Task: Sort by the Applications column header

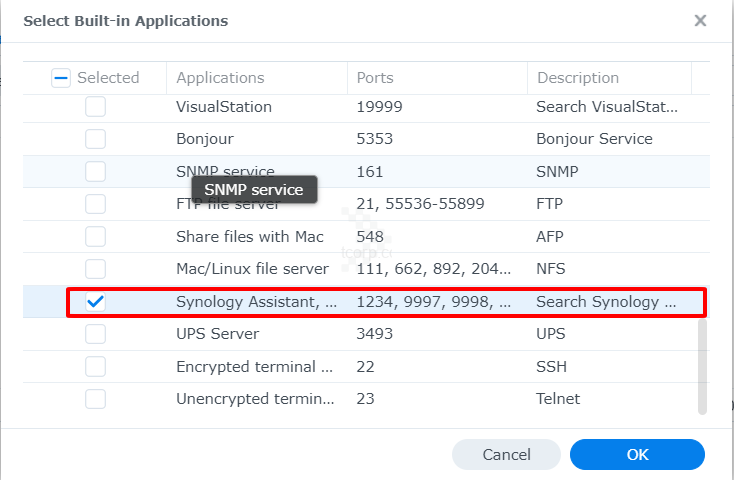Action: 220,78
